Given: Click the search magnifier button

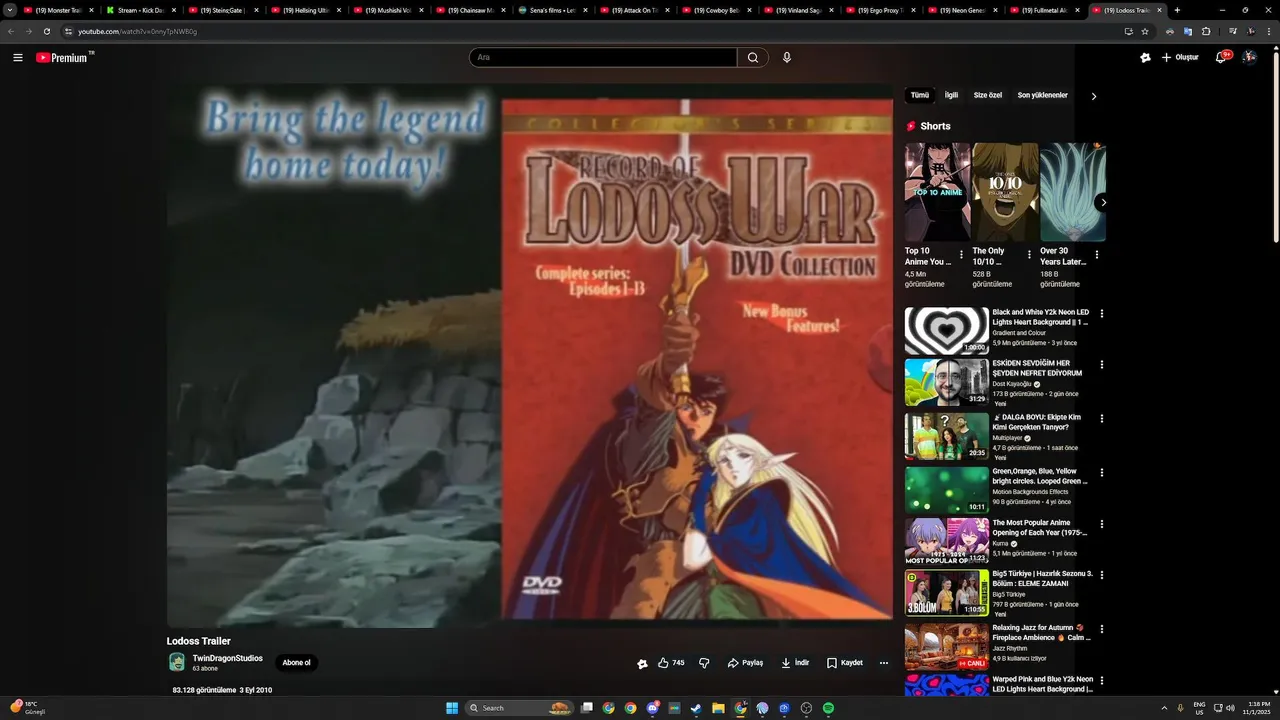Looking at the screenshot, I should [753, 58].
